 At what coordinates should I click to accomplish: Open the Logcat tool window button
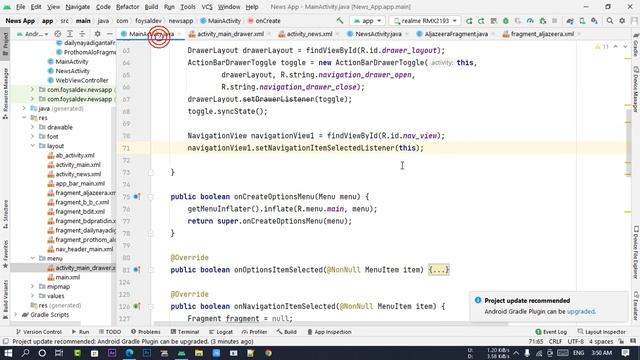[221, 332]
